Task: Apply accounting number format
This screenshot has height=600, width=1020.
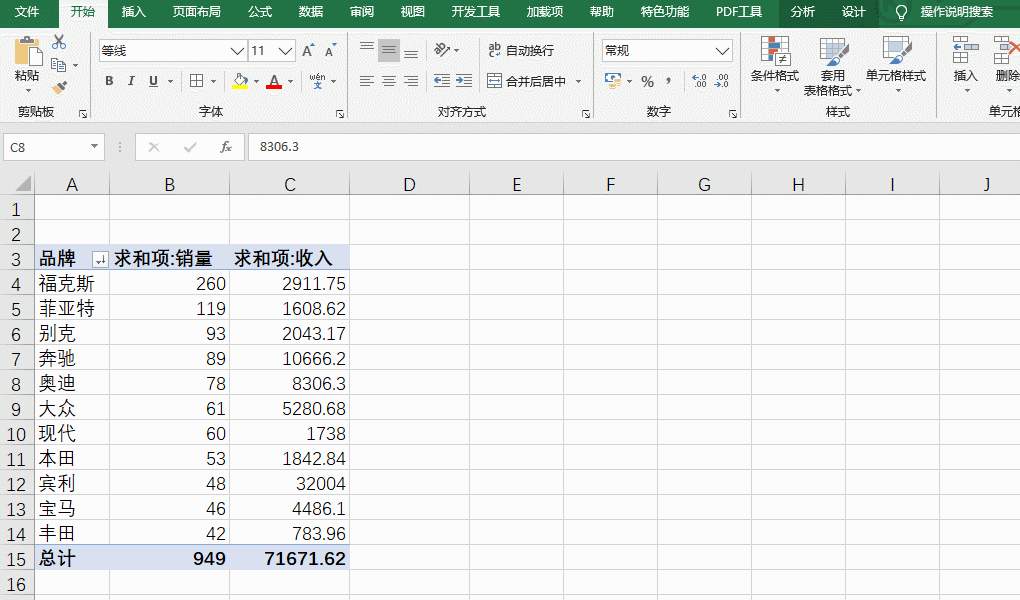Action: [613, 81]
